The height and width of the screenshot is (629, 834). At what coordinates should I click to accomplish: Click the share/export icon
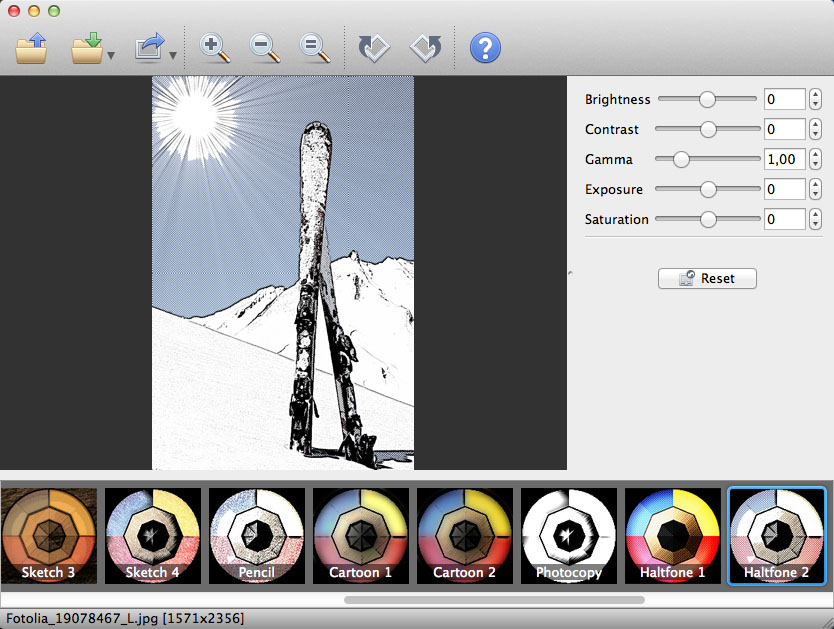149,48
